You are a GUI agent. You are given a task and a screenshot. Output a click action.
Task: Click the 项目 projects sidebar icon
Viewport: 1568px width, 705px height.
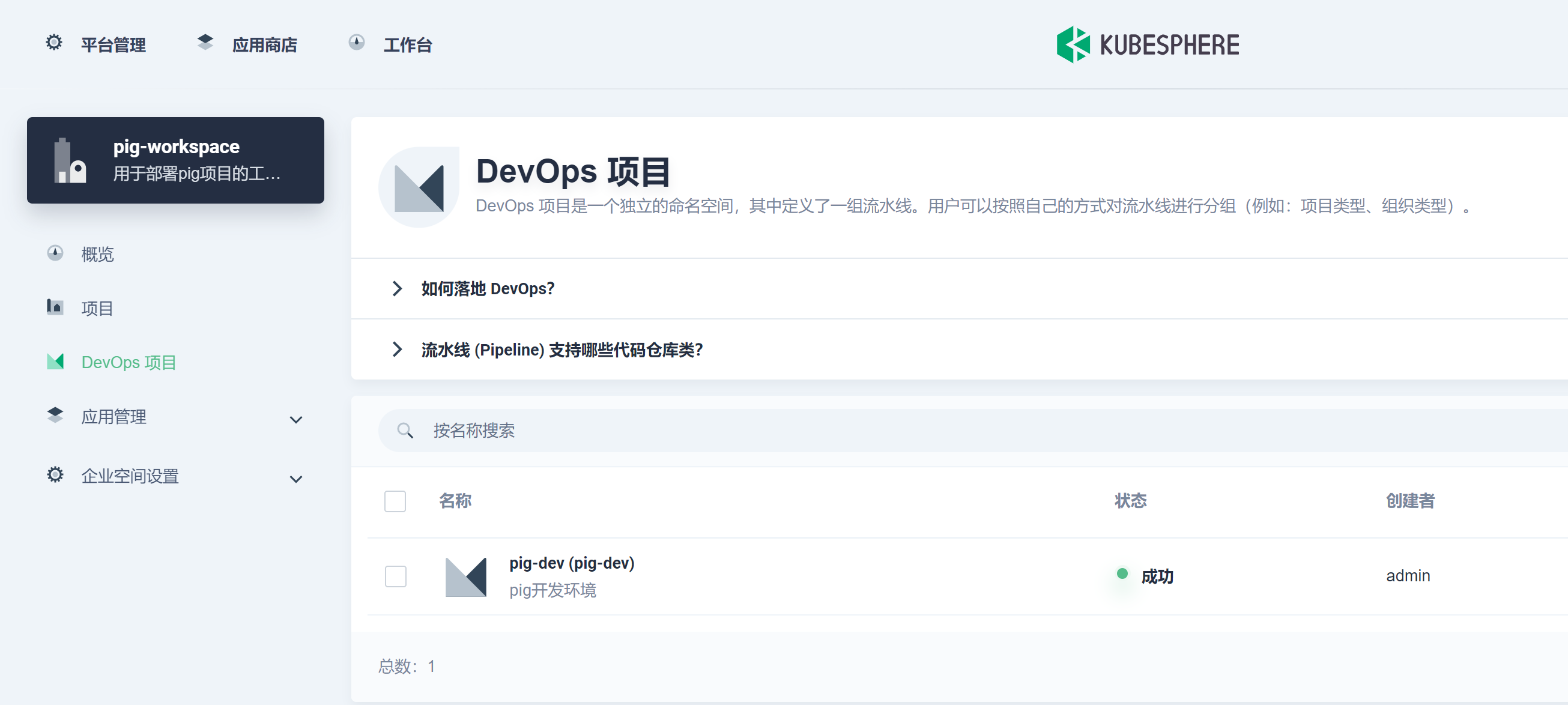tap(55, 307)
